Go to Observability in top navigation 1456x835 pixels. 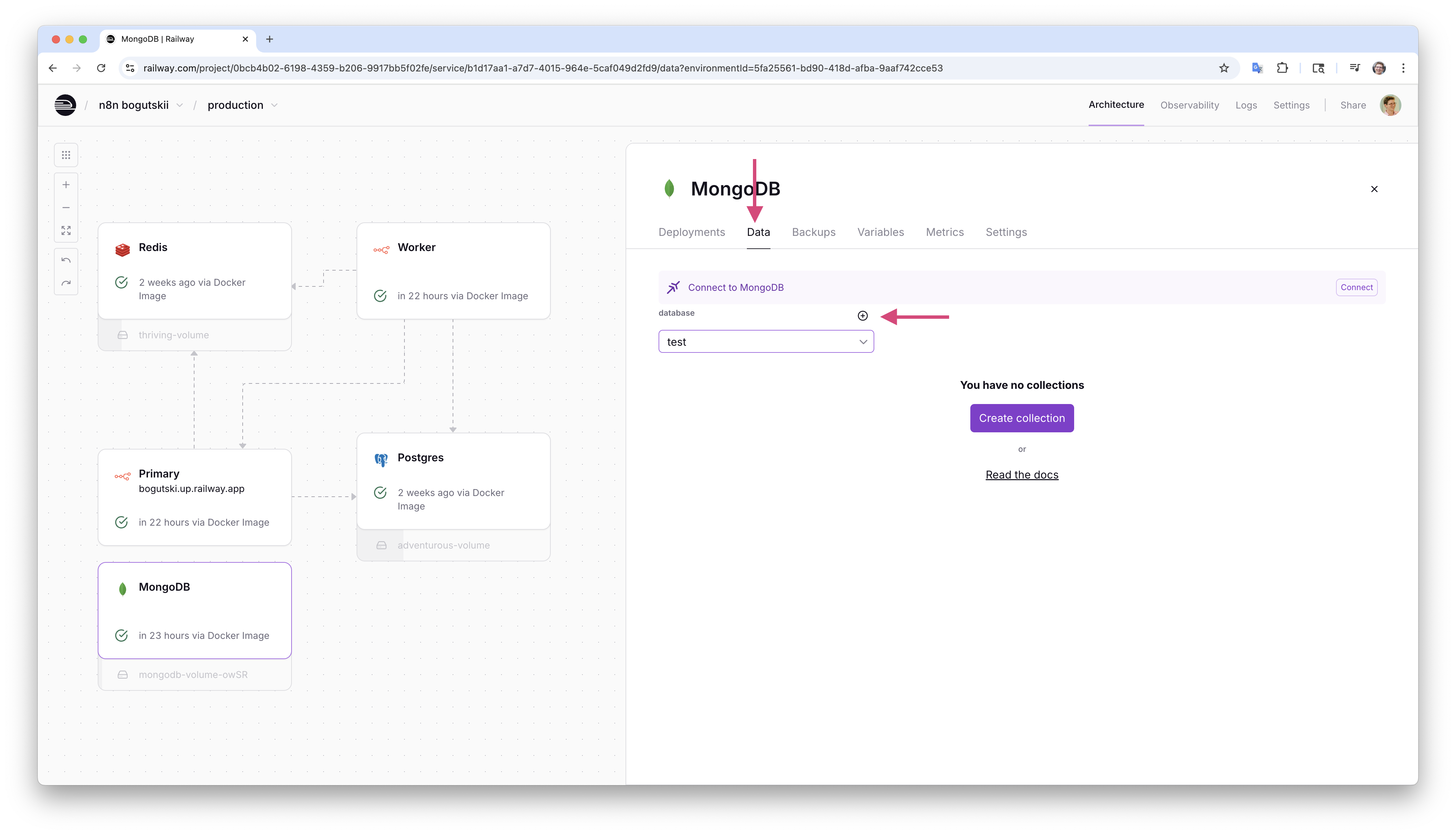click(x=1189, y=105)
